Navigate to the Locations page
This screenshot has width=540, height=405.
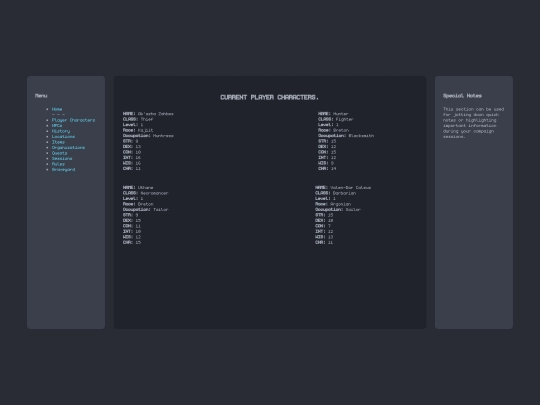63,137
